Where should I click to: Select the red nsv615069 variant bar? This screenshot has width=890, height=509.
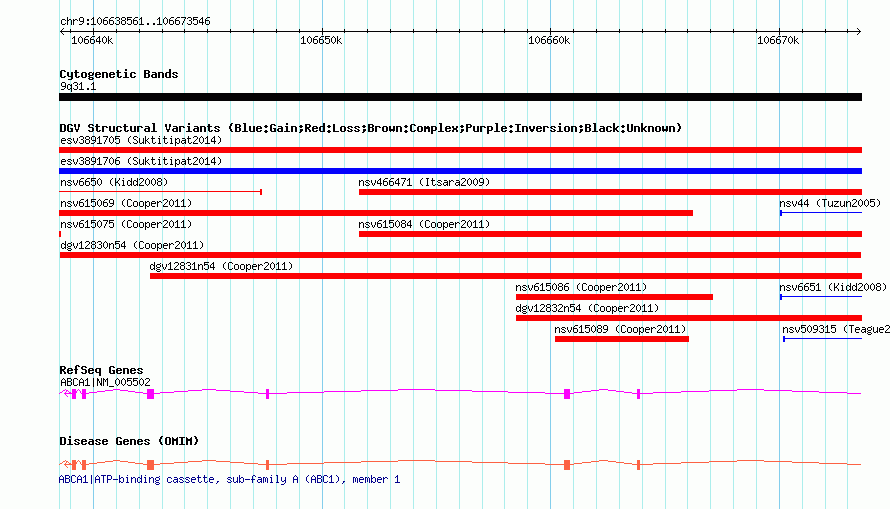[376, 213]
